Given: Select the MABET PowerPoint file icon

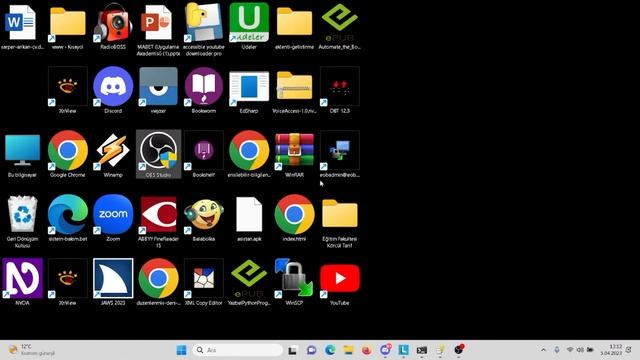Looking at the screenshot, I should (x=158, y=22).
